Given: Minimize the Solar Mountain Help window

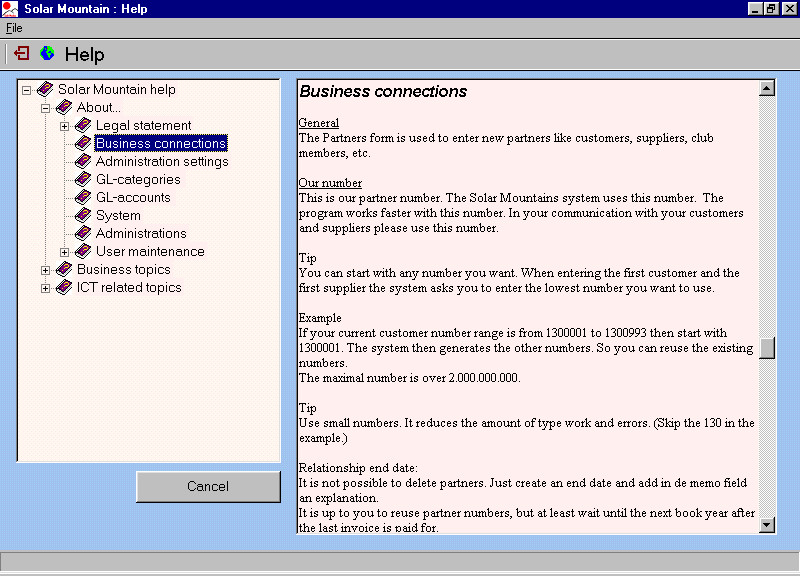Looking at the screenshot, I should pos(755,9).
